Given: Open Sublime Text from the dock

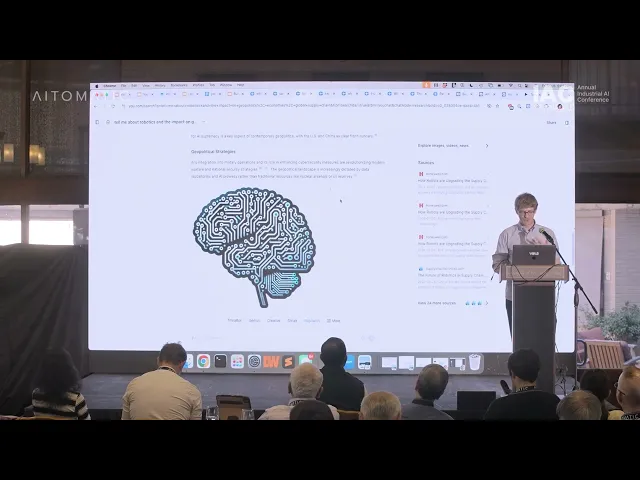Looking at the screenshot, I should (x=288, y=362).
